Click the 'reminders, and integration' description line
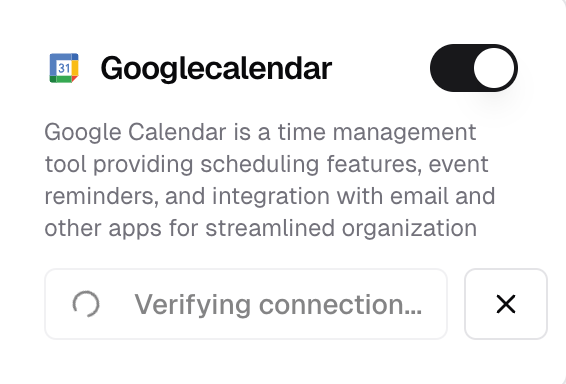The image size is (566, 384). [x=270, y=196]
